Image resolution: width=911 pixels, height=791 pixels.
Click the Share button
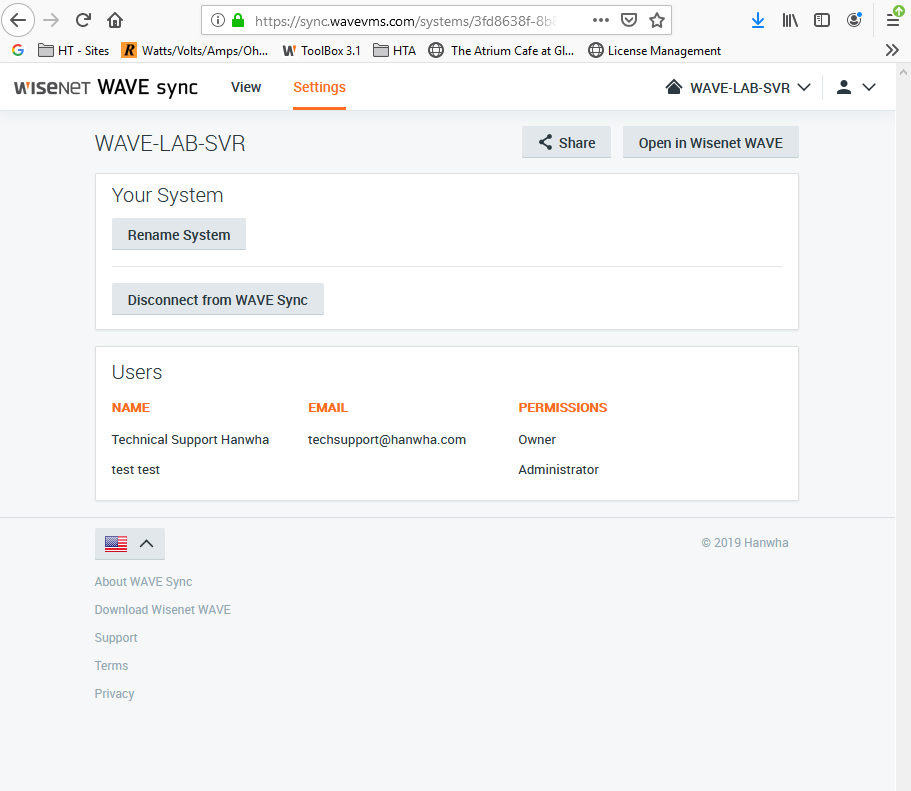[x=566, y=142]
